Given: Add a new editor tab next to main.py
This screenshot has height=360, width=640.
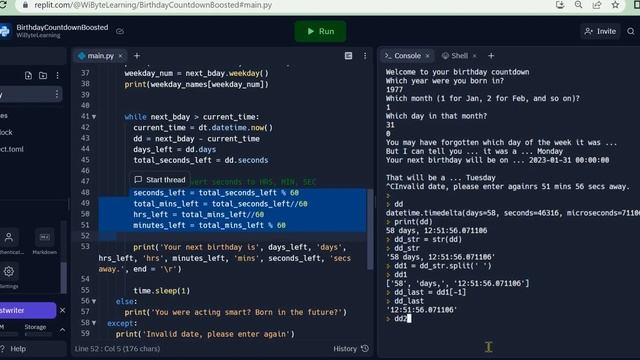Looking at the screenshot, I should coord(137,56).
